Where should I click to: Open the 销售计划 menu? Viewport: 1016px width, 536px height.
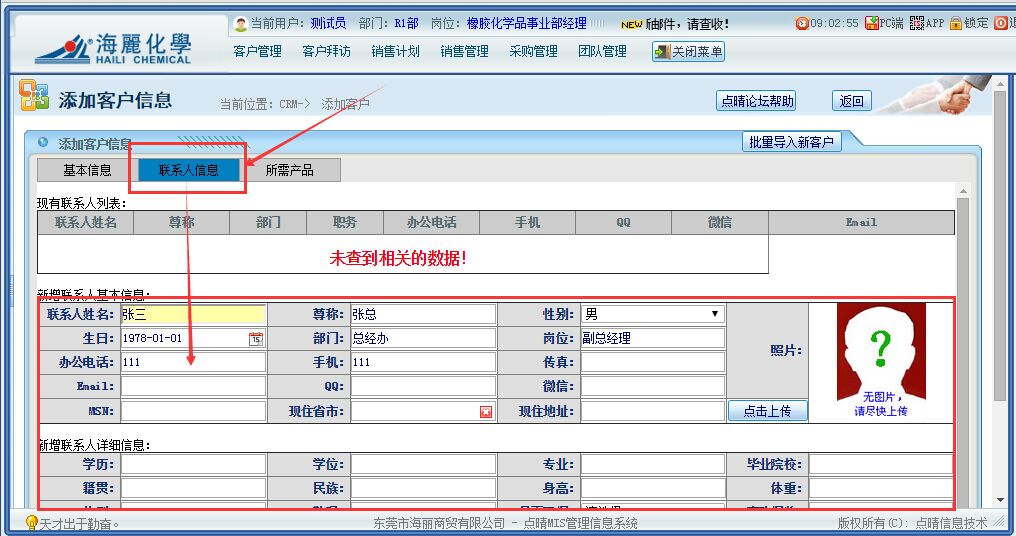395,52
